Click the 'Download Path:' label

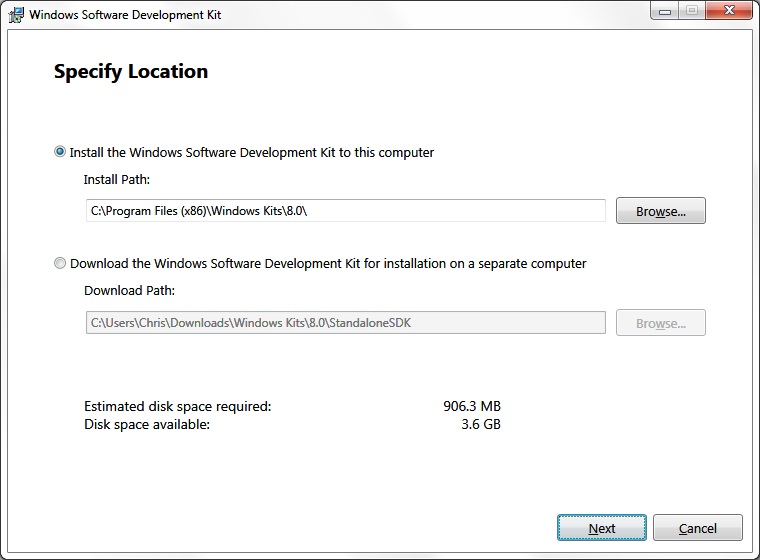[129, 290]
